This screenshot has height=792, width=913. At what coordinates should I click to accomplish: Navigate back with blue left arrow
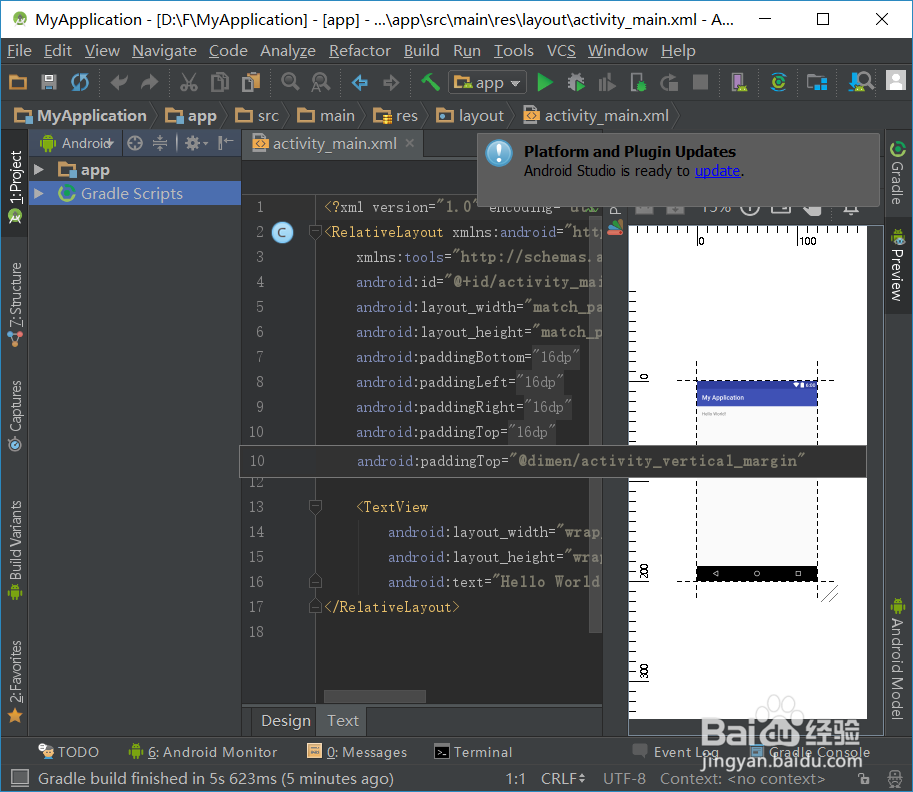(360, 83)
